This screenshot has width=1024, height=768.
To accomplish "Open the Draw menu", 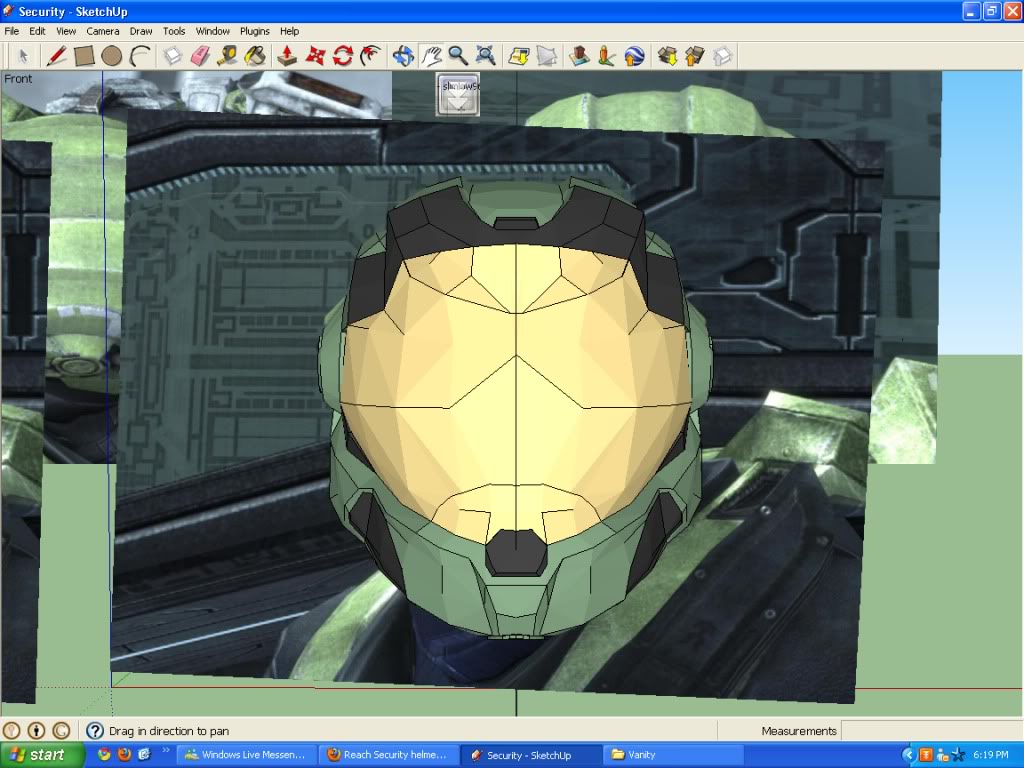I will (x=141, y=31).
